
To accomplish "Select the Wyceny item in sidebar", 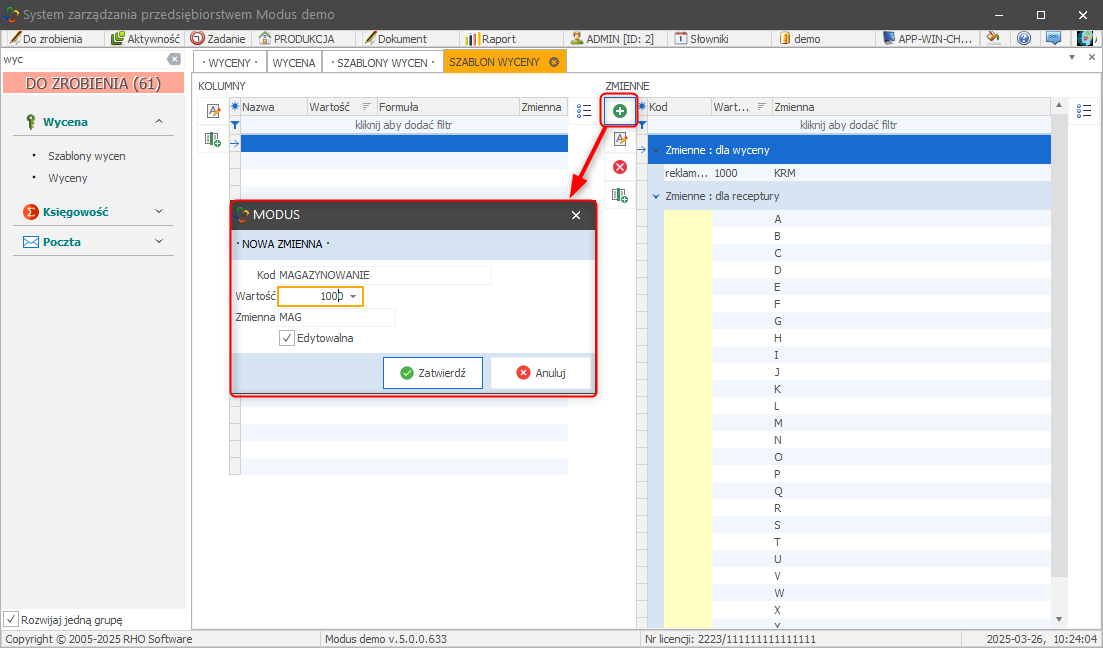I will click(x=68, y=178).
